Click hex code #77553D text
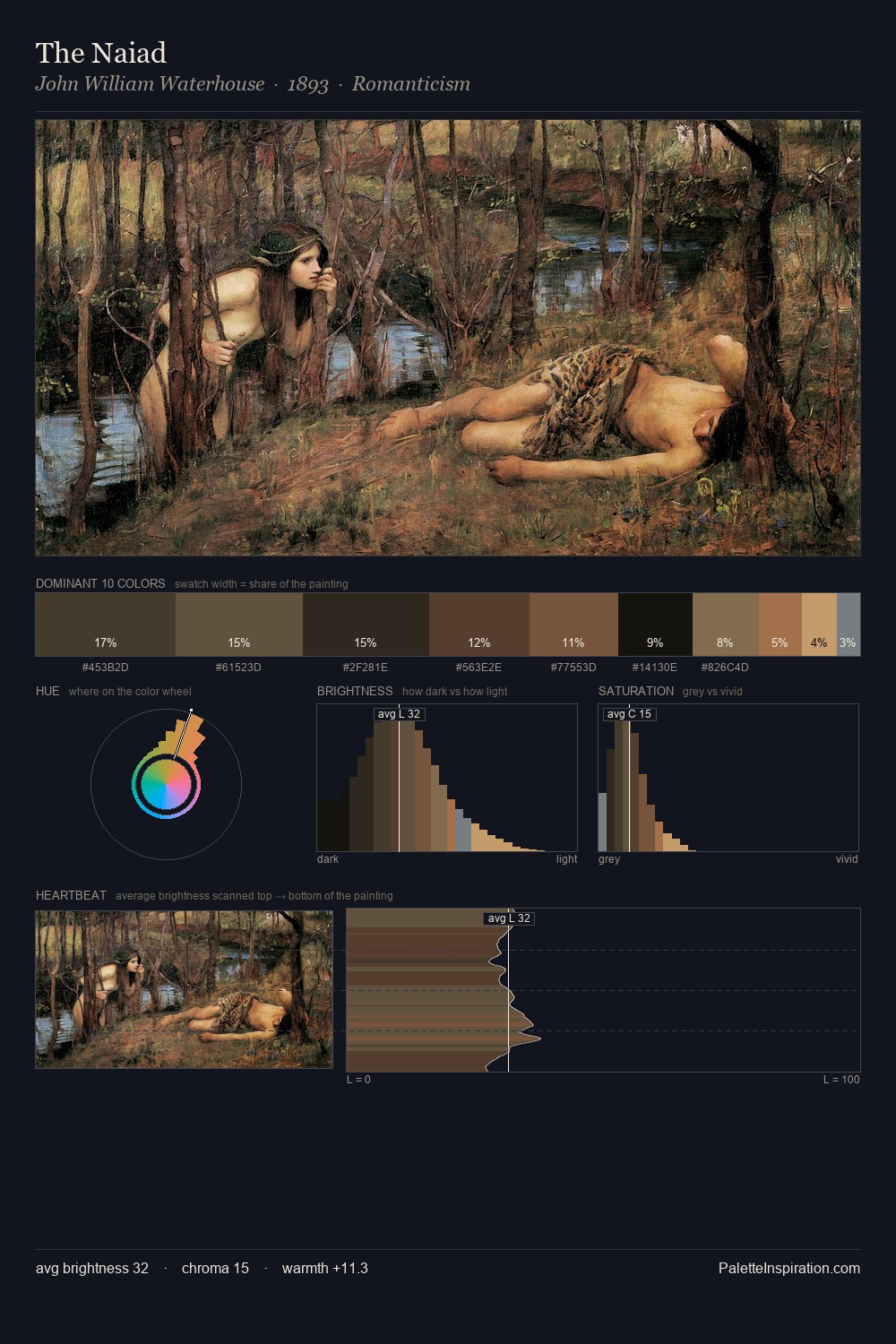 click(x=573, y=668)
